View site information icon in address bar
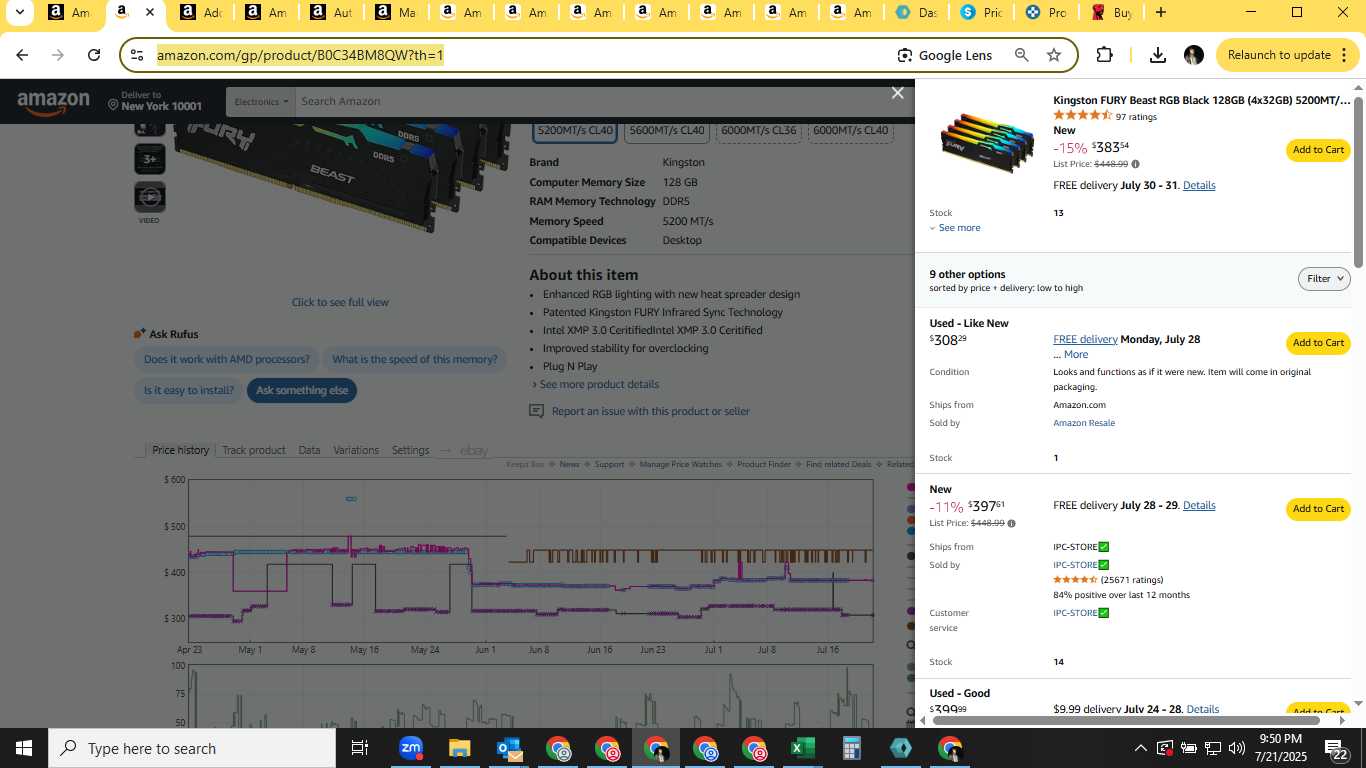 tap(138, 55)
